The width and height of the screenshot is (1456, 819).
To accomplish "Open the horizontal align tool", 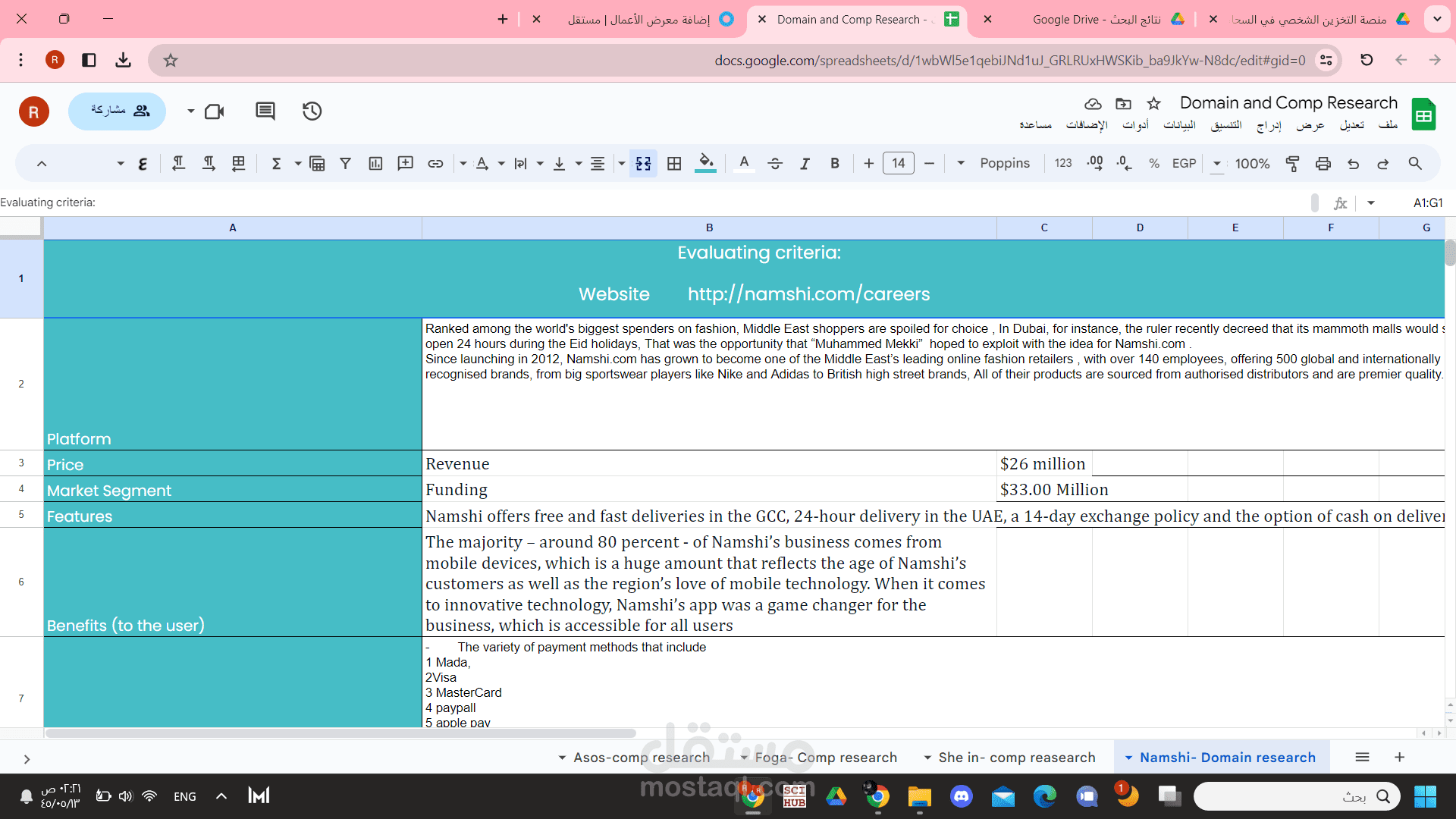I will [598, 163].
